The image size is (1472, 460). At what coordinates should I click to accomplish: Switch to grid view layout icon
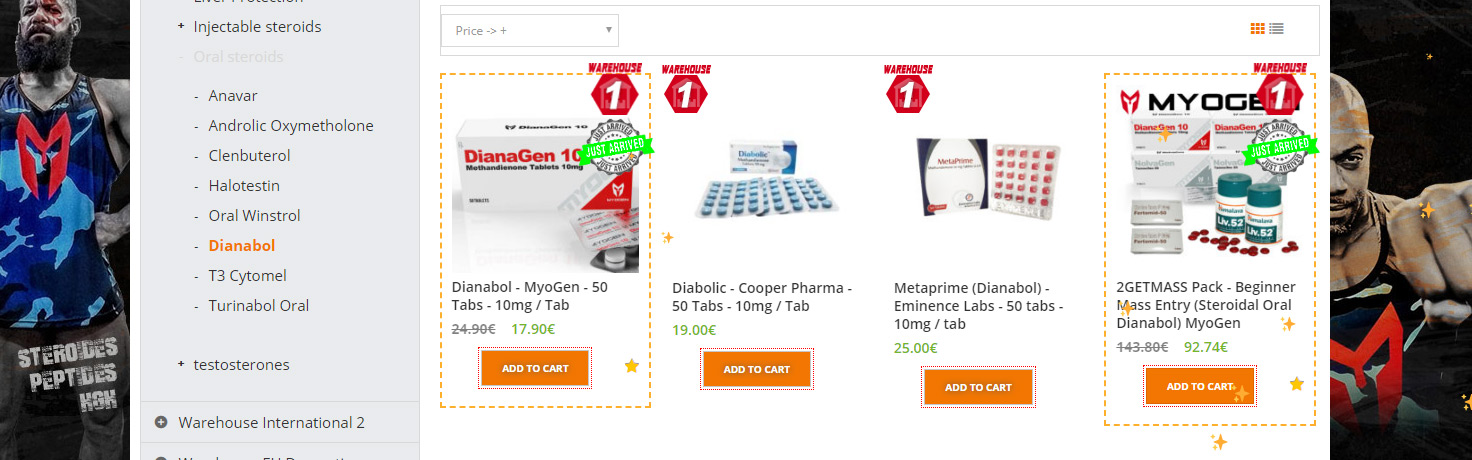[1257, 29]
